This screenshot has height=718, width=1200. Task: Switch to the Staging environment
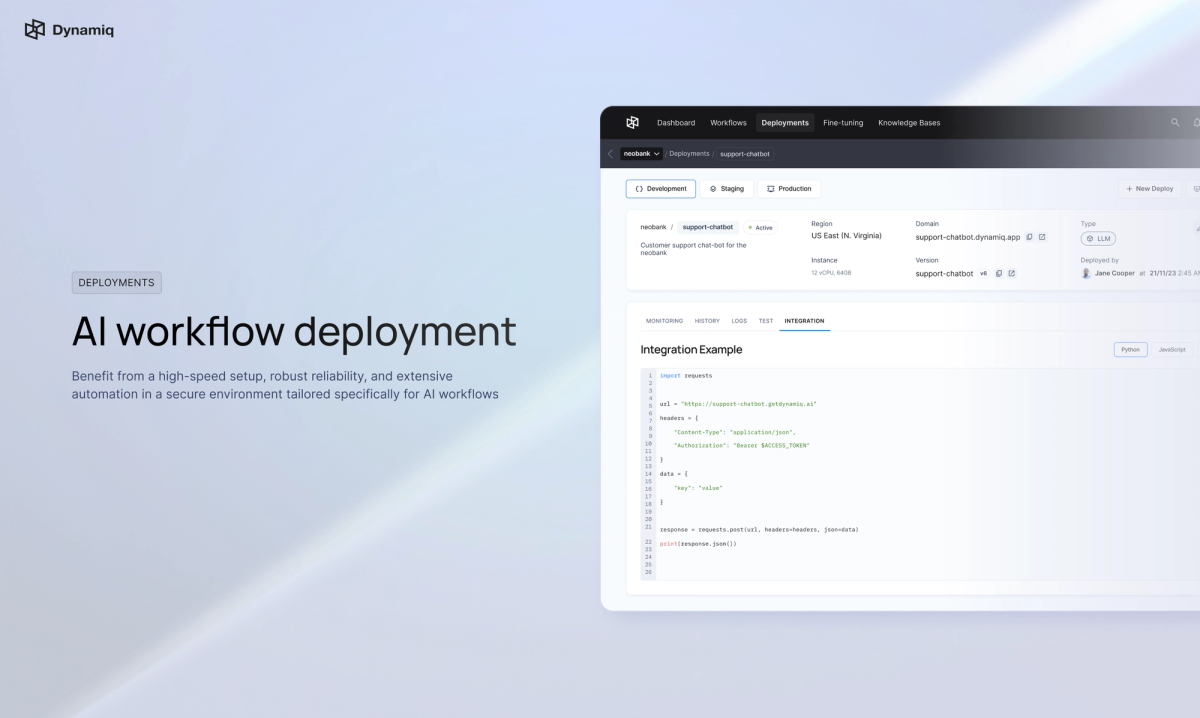(x=727, y=188)
